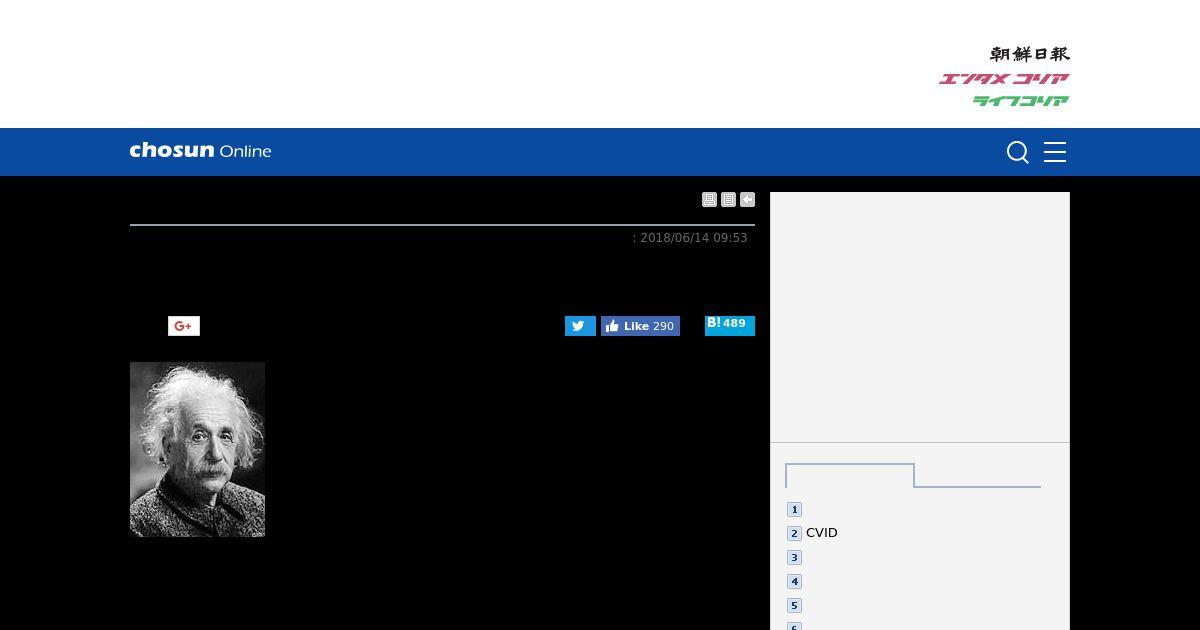
Task: Enlarge the portrait photo of the elderly man
Action: (x=197, y=449)
